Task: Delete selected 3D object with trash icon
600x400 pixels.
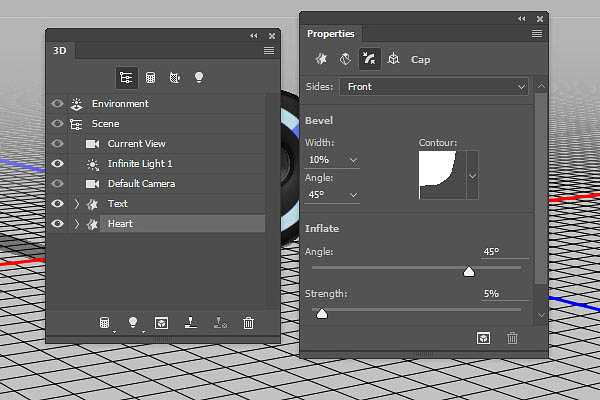Action: 249,323
